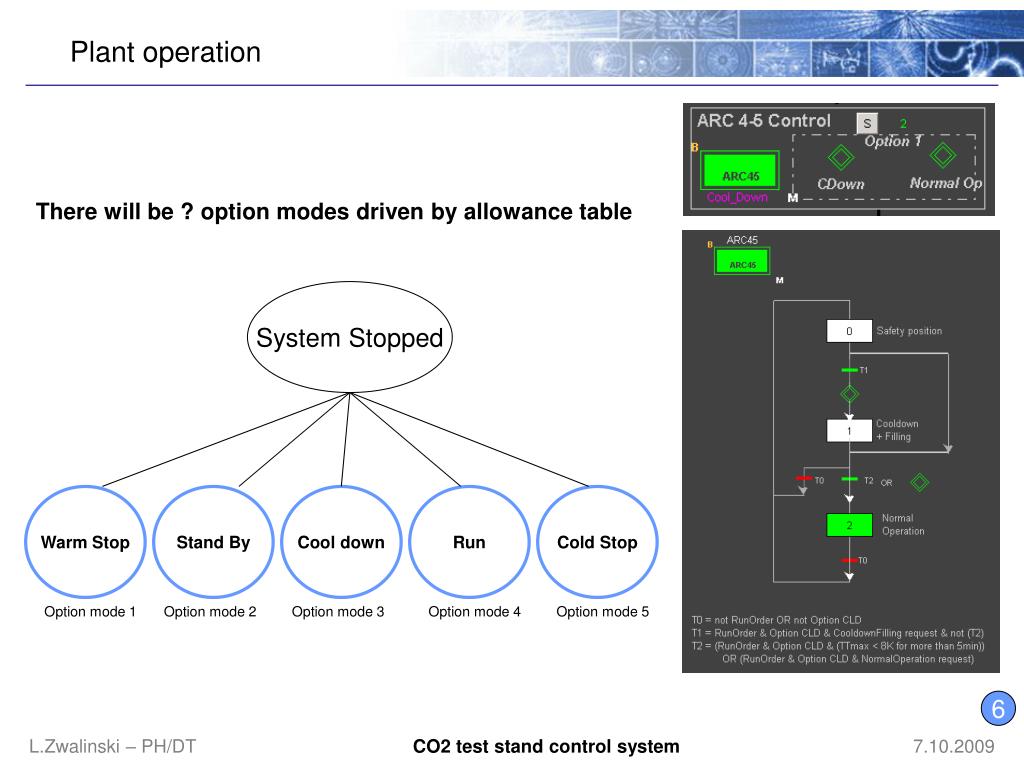Select green step 2 Normal Operation box
1024x768 pixels.
pos(849,525)
